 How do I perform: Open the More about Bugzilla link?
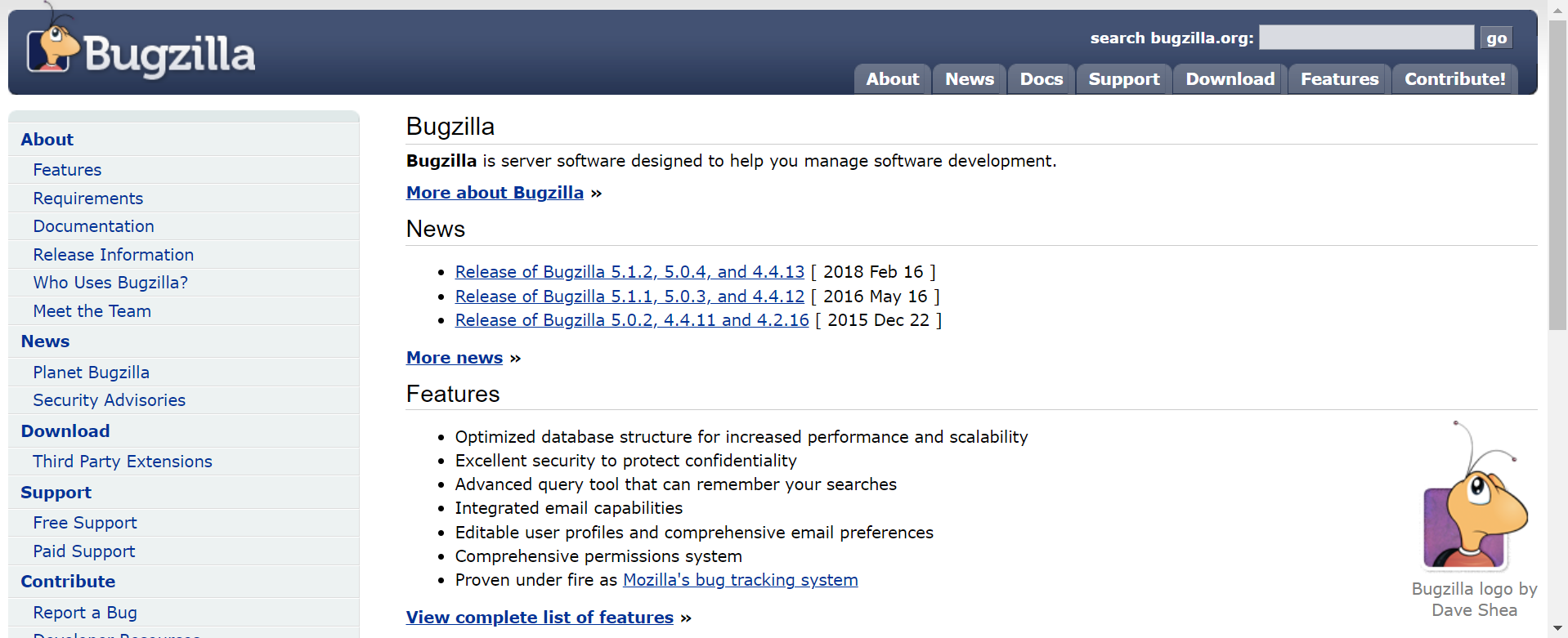(x=495, y=193)
